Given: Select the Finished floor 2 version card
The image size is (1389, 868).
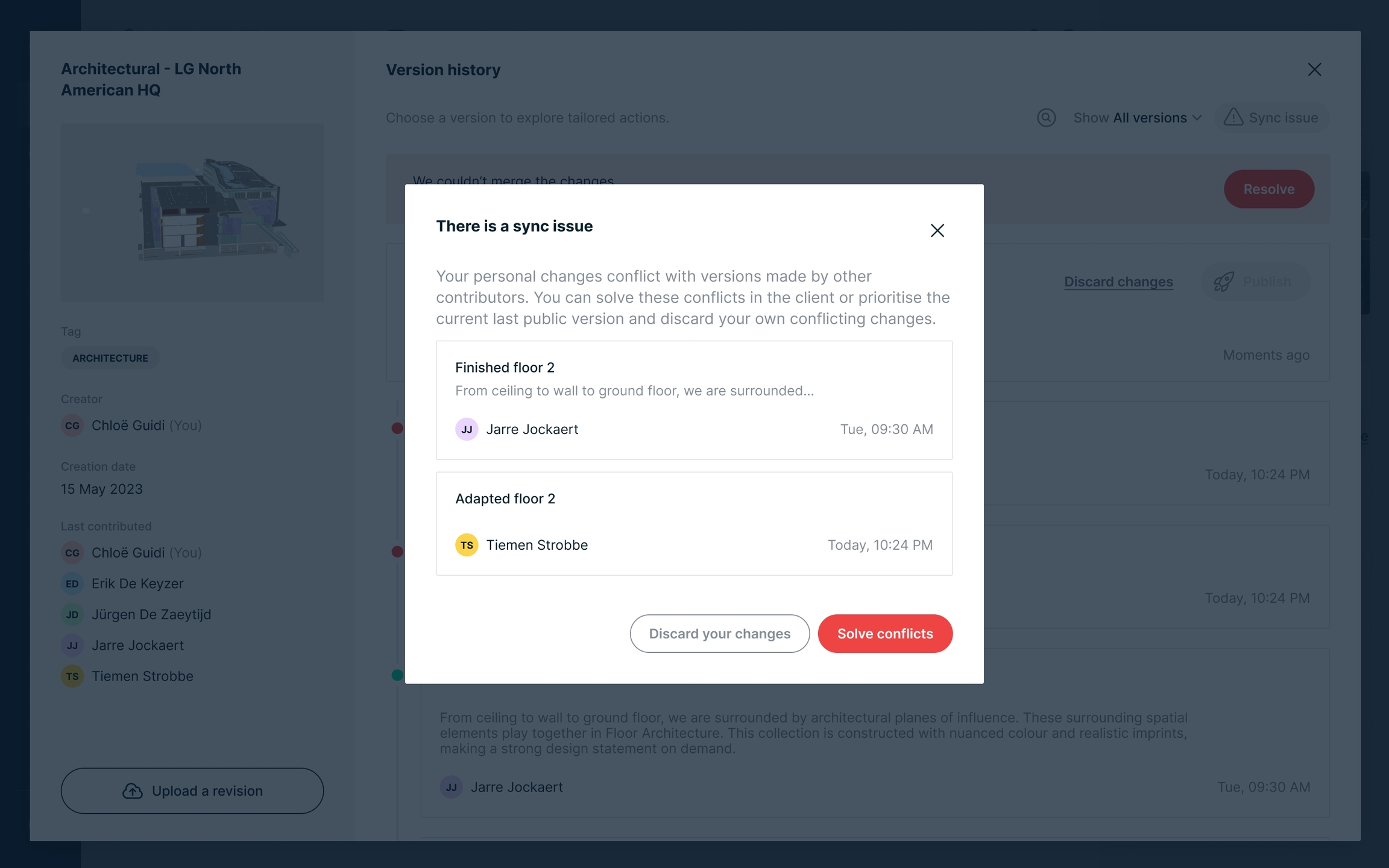Looking at the screenshot, I should pos(694,400).
